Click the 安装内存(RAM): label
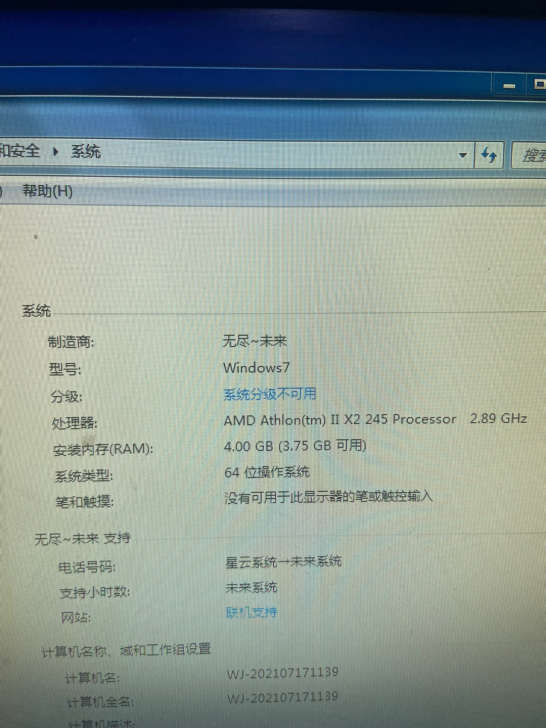 103,450
